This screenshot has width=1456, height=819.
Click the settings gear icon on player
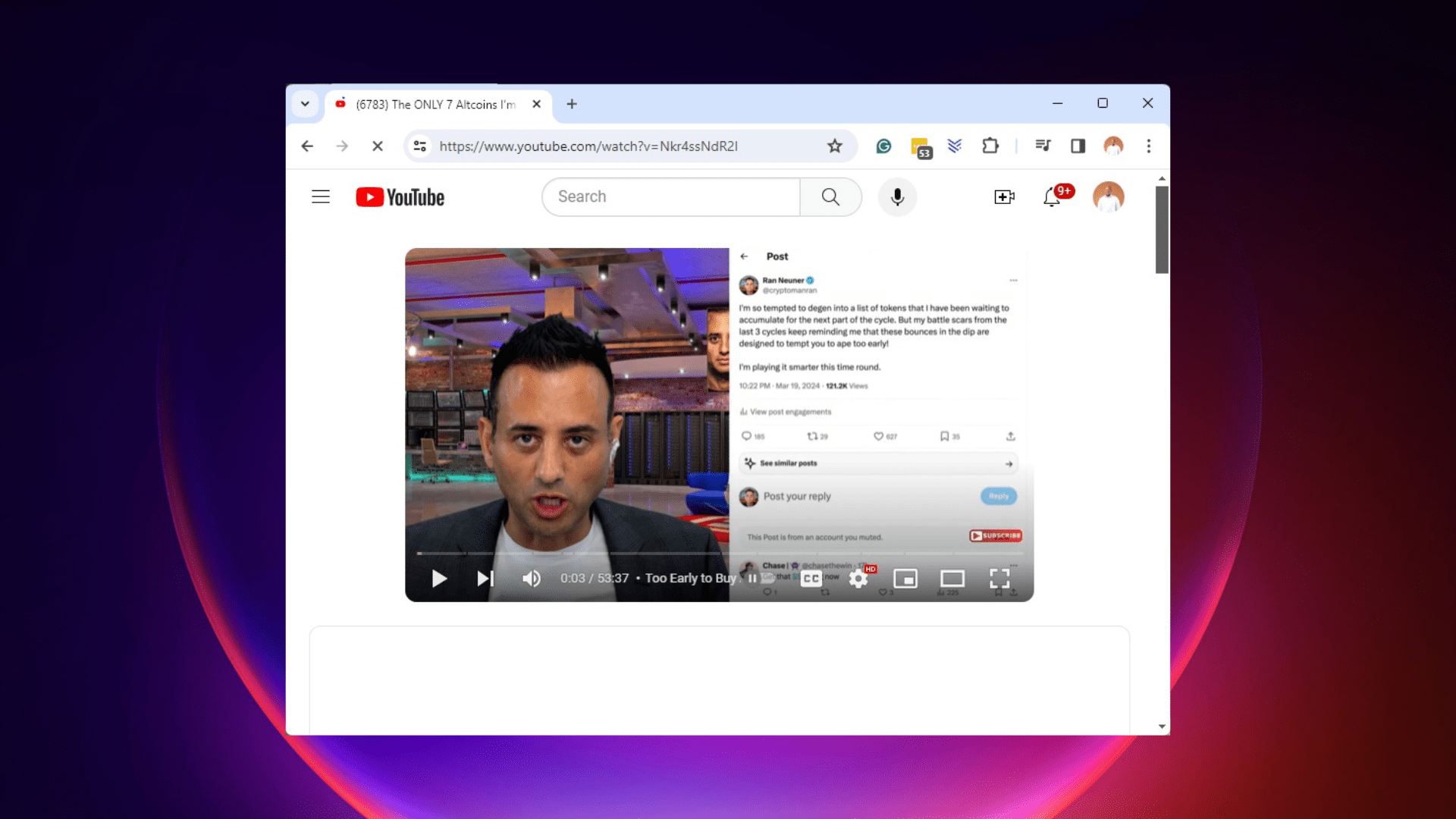[858, 578]
